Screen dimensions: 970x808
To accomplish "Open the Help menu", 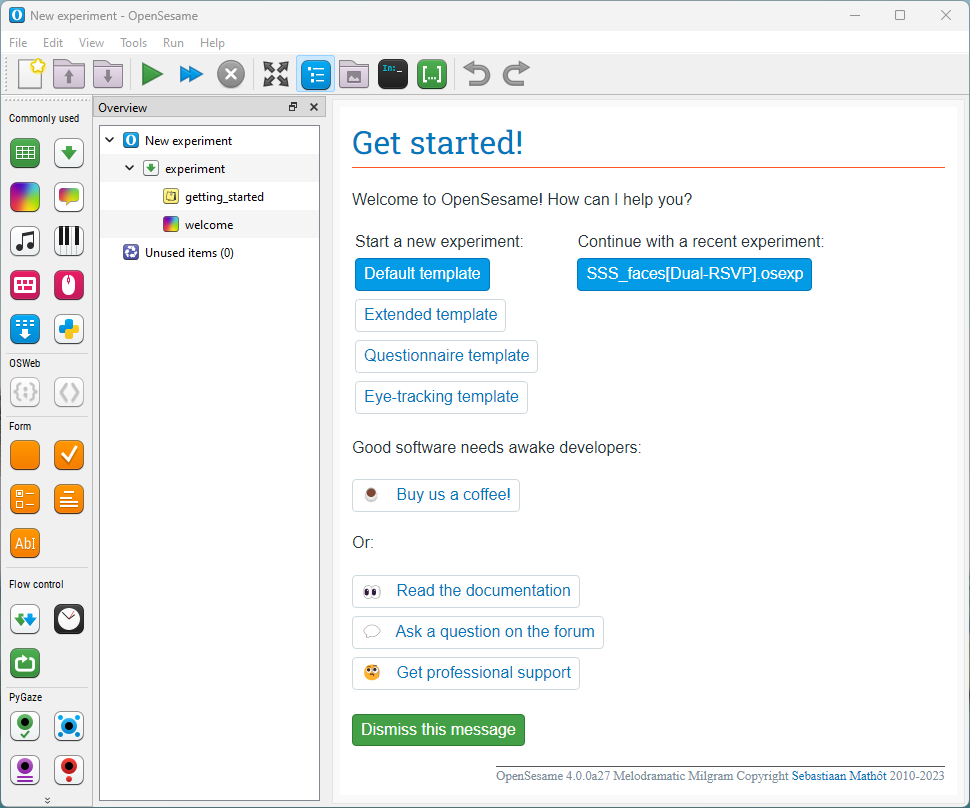I will 212,43.
